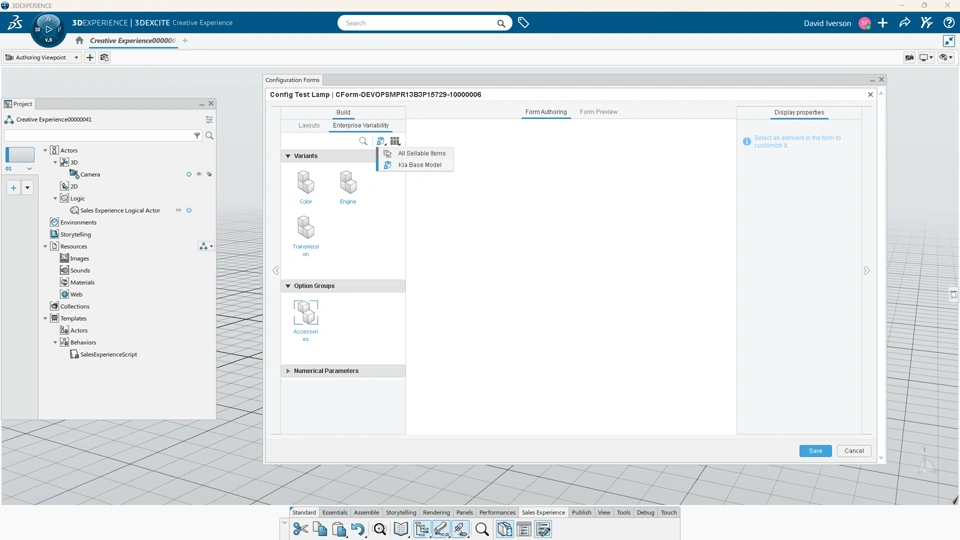960x540 pixels.
Task: Click the form edit pencil icon in toolbar
Action: pos(543,529)
